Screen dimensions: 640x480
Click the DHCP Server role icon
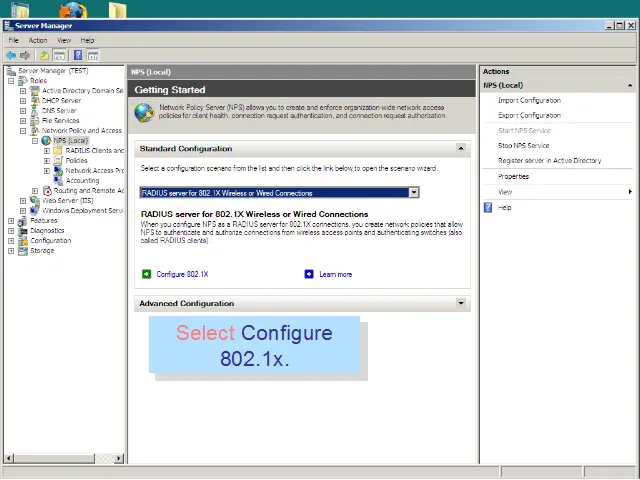[35, 100]
